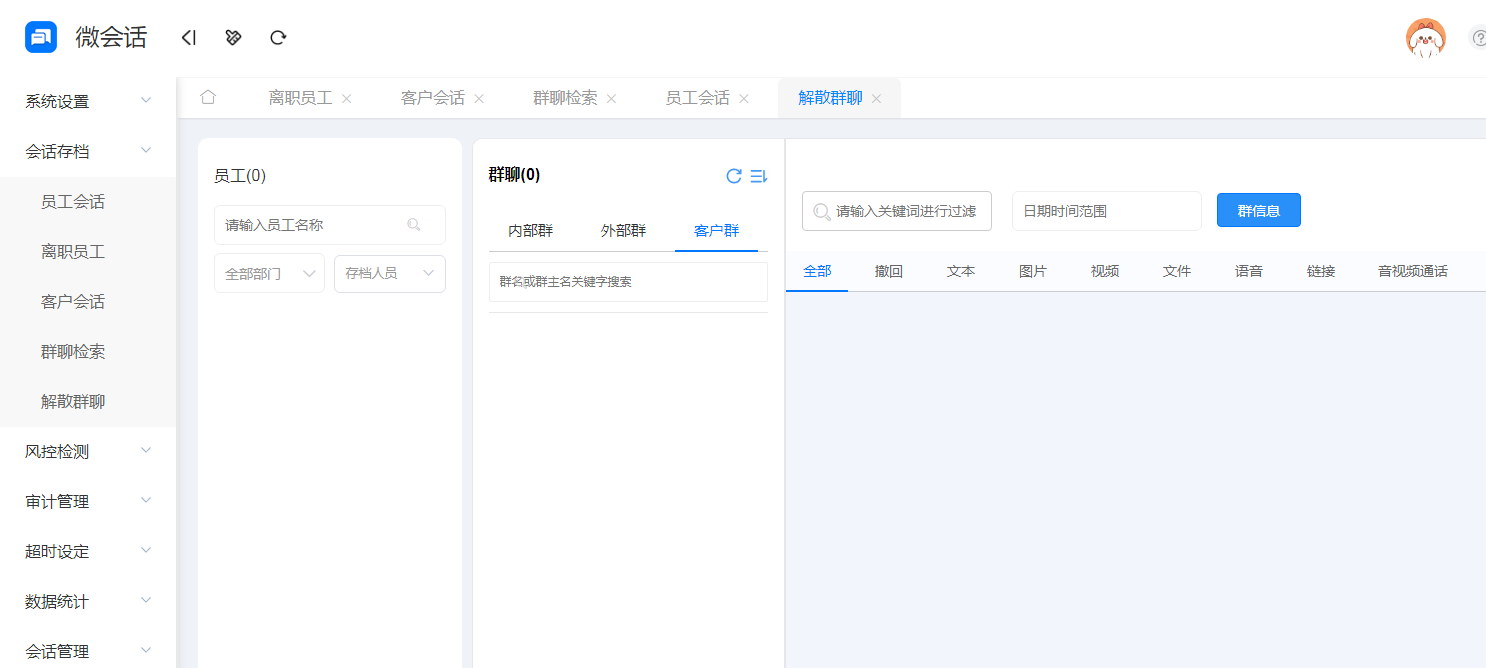
Task: Open the help question mark icon at top right
Action: coord(1480,37)
